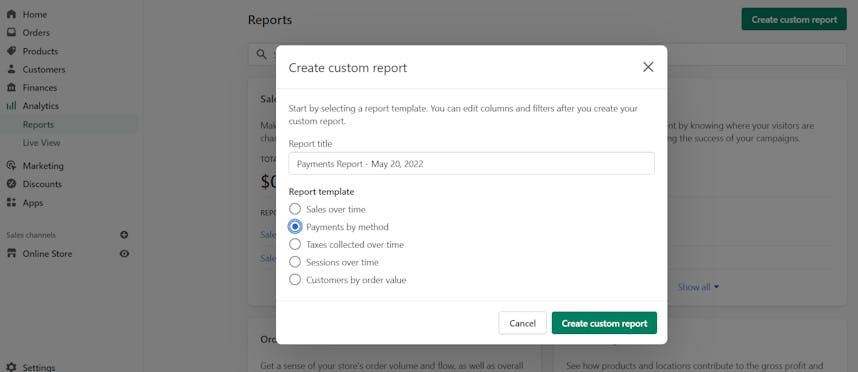Choose Sessions over time template
Viewport: 858px width, 372px height.
(295, 262)
